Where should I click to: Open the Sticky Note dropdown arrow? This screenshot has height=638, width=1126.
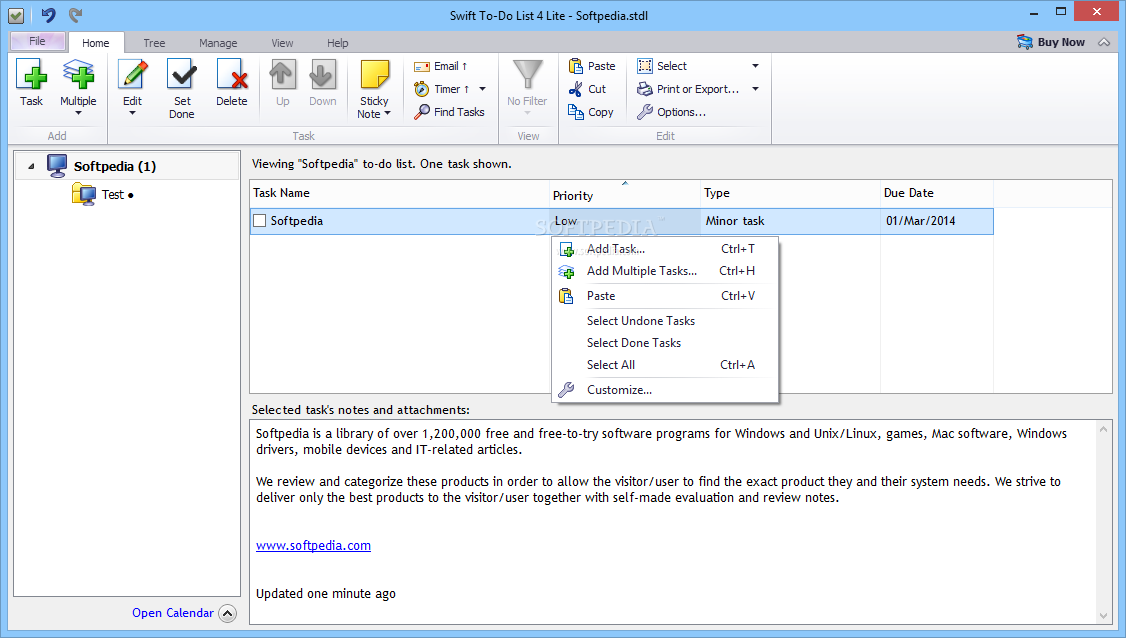click(x=388, y=114)
